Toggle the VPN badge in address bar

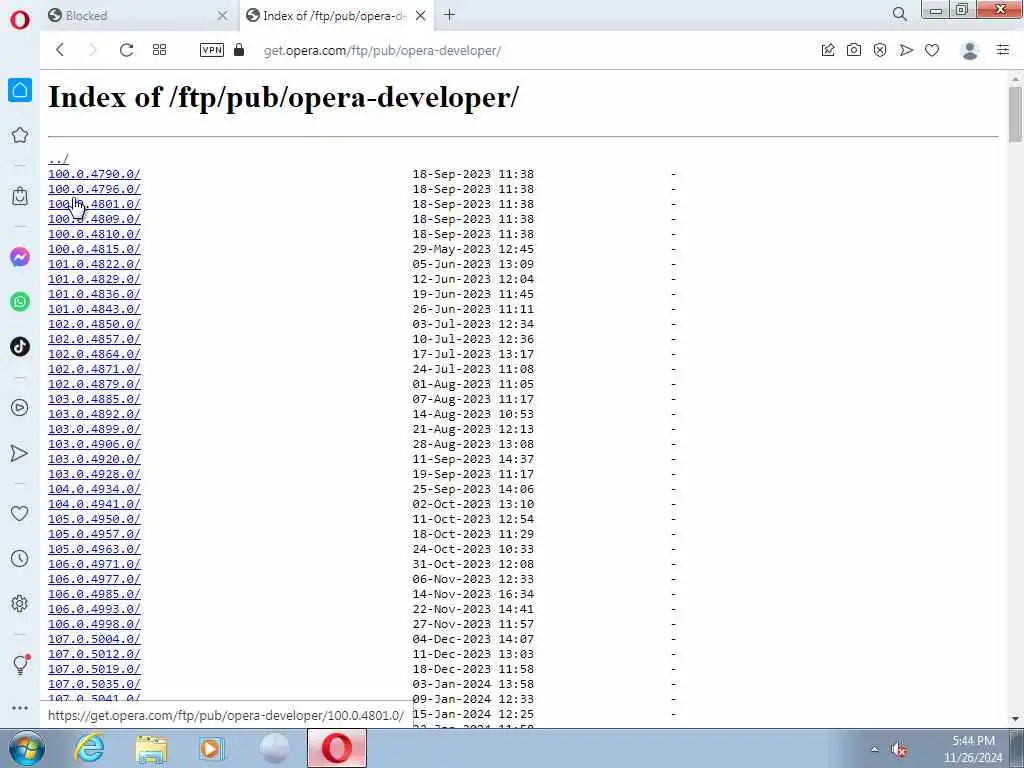coord(212,50)
